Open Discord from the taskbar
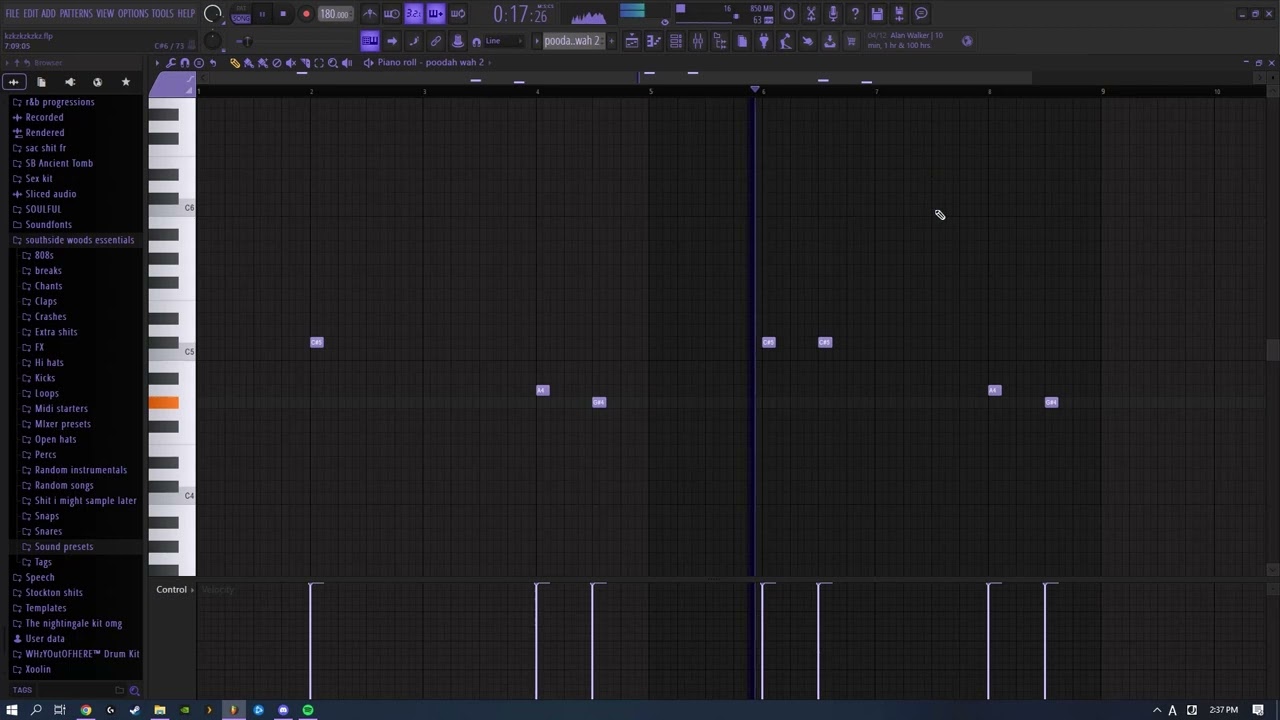The image size is (1280, 720). pos(283,710)
